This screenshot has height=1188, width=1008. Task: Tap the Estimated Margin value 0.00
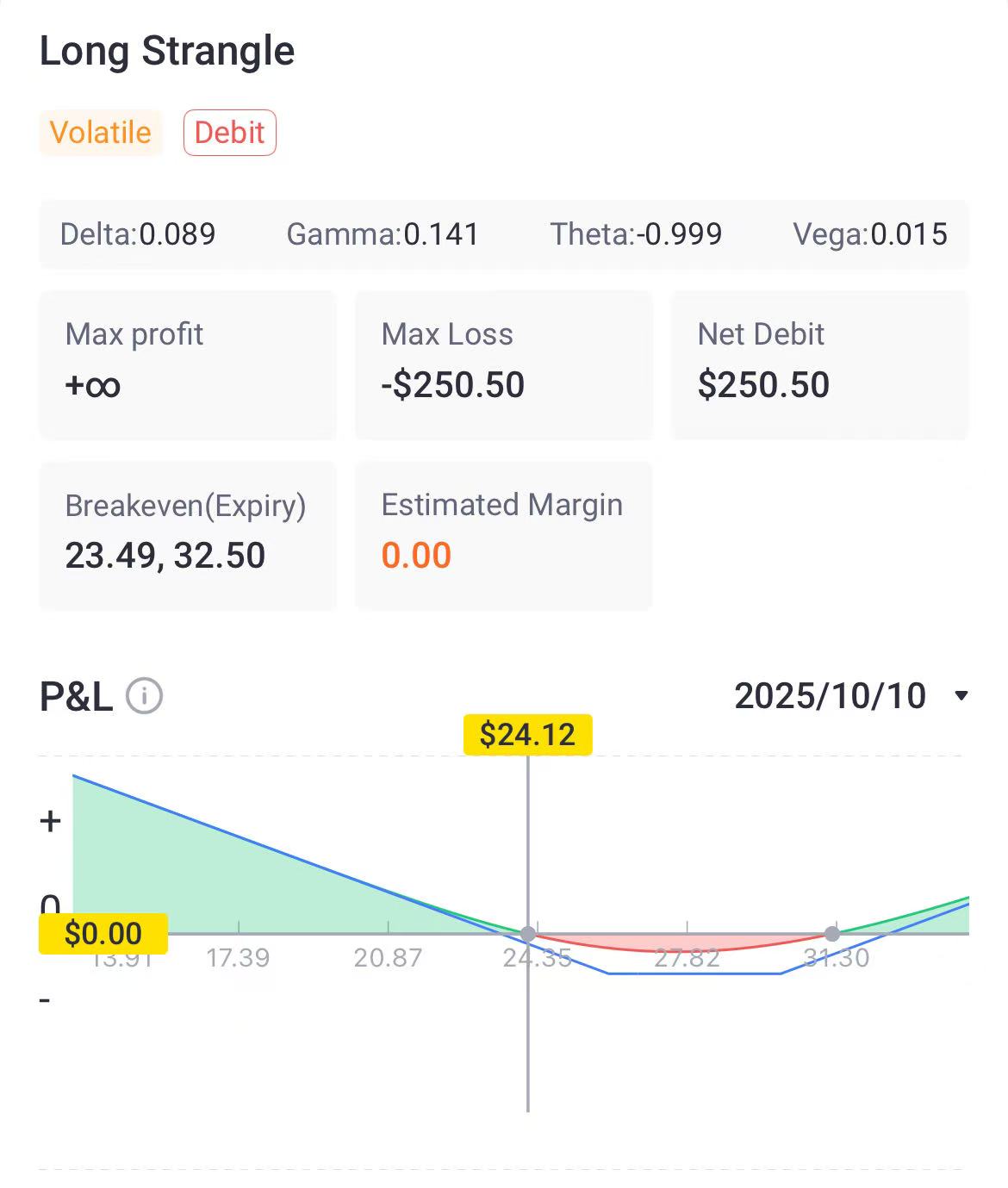[x=416, y=556]
